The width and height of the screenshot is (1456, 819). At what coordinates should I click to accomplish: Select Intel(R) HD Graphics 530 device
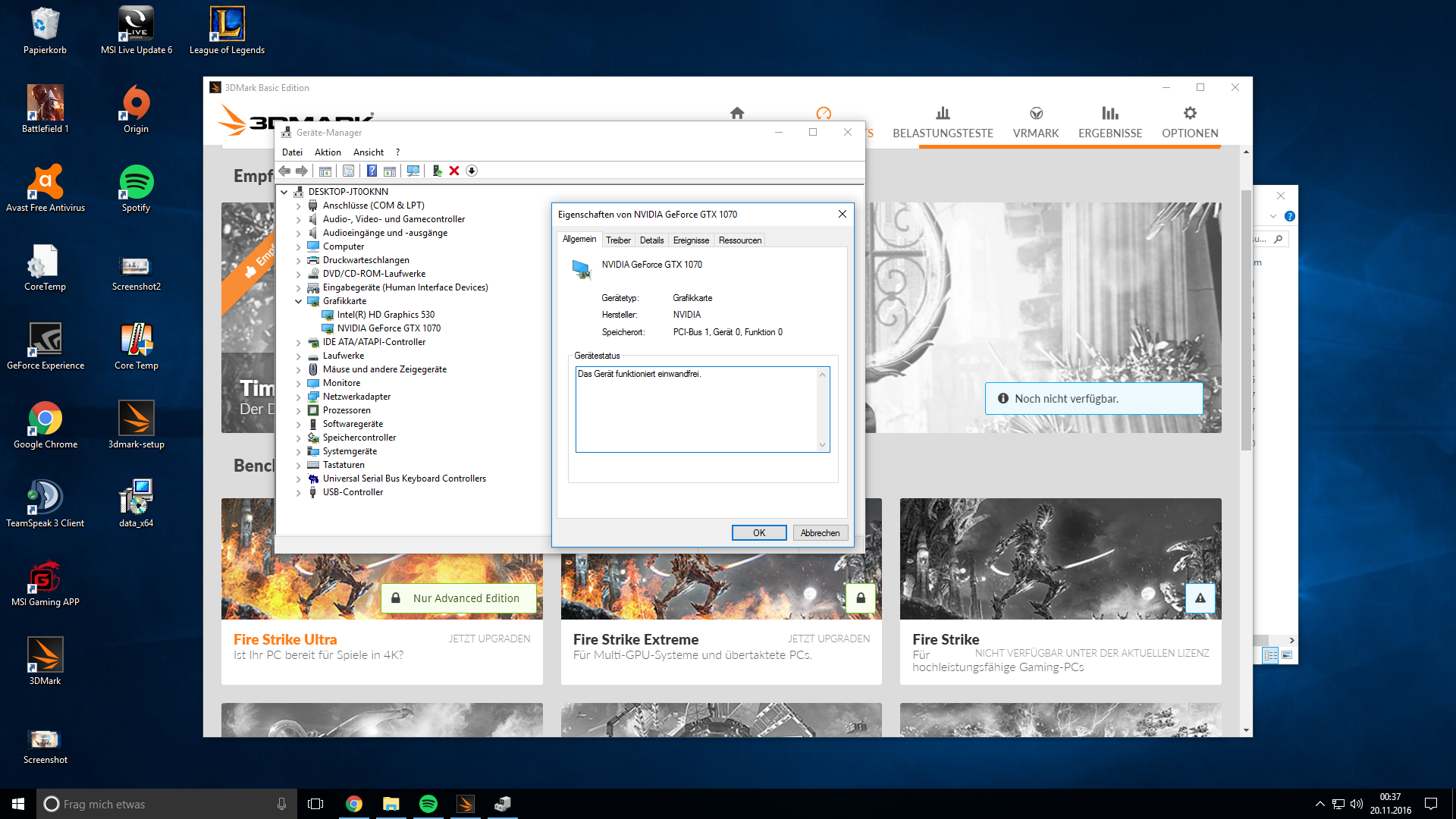[385, 315]
